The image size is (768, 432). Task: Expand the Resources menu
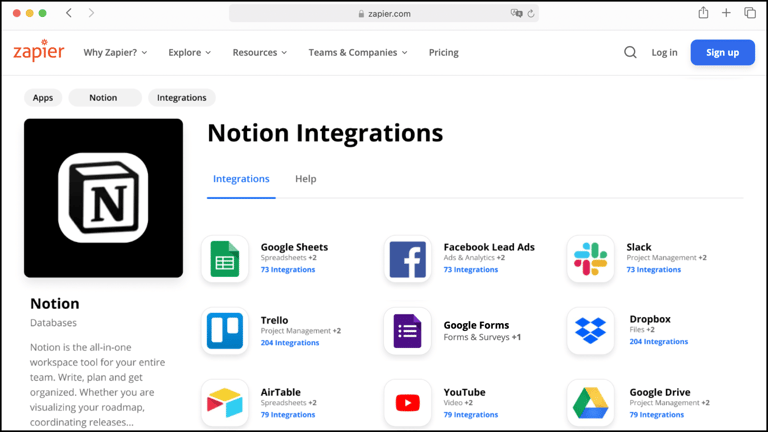point(260,52)
